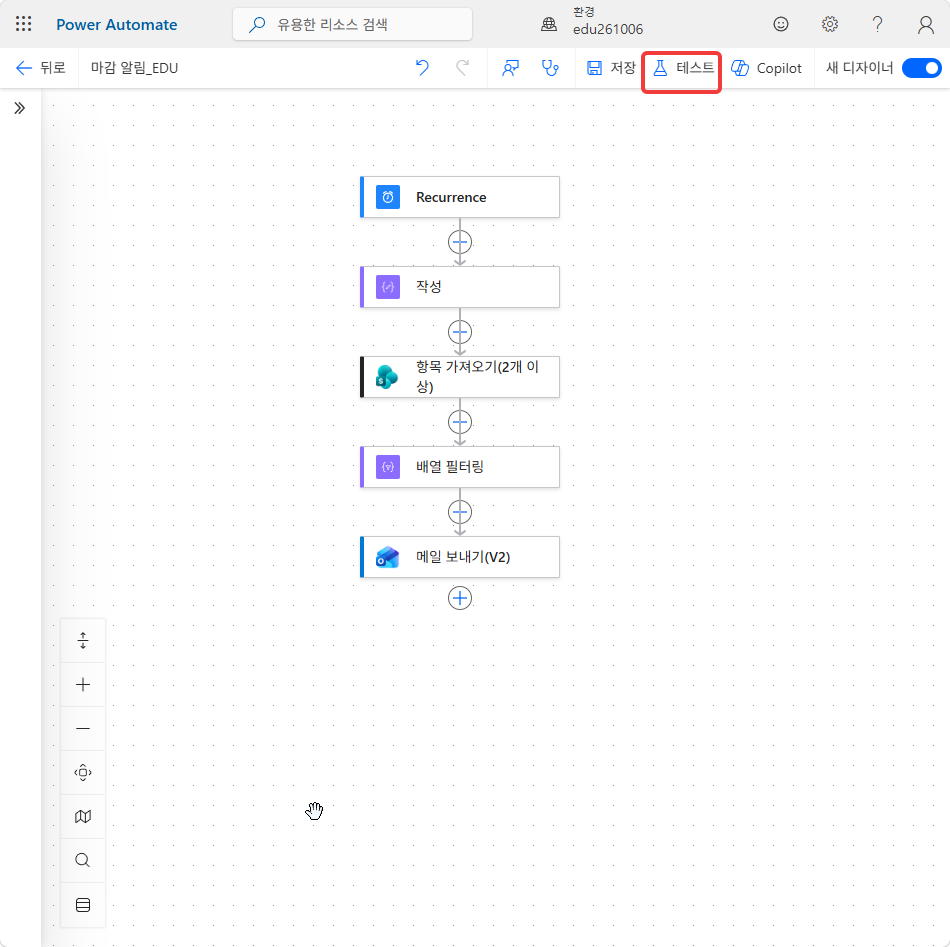Expand the left side panel chevrons
This screenshot has height=947, width=950.
click(x=20, y=108)
